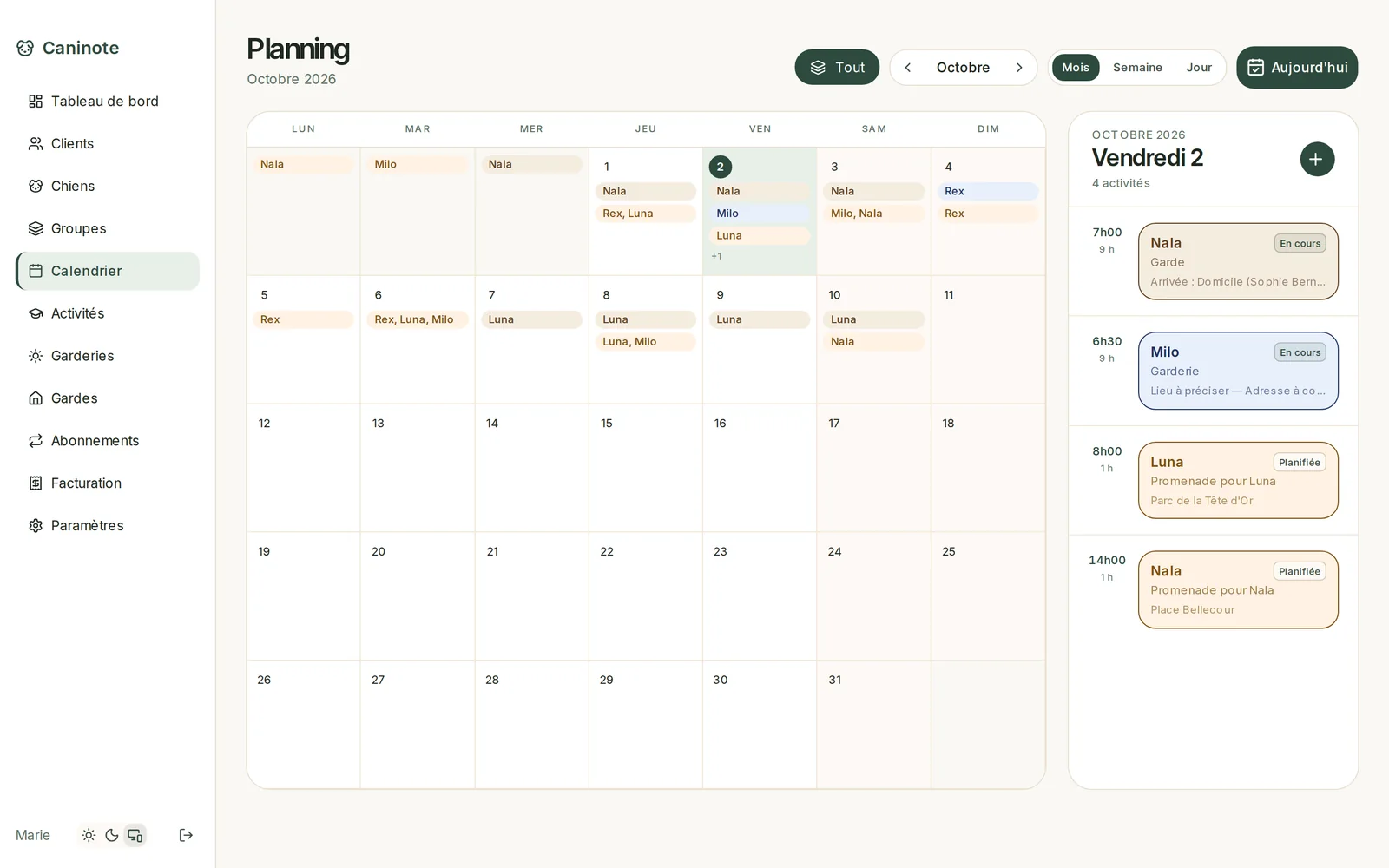1389x868 pixels.
Task: Click the Aujourd'hui button
Action: pyautogui.click(x=1297, y=68)
